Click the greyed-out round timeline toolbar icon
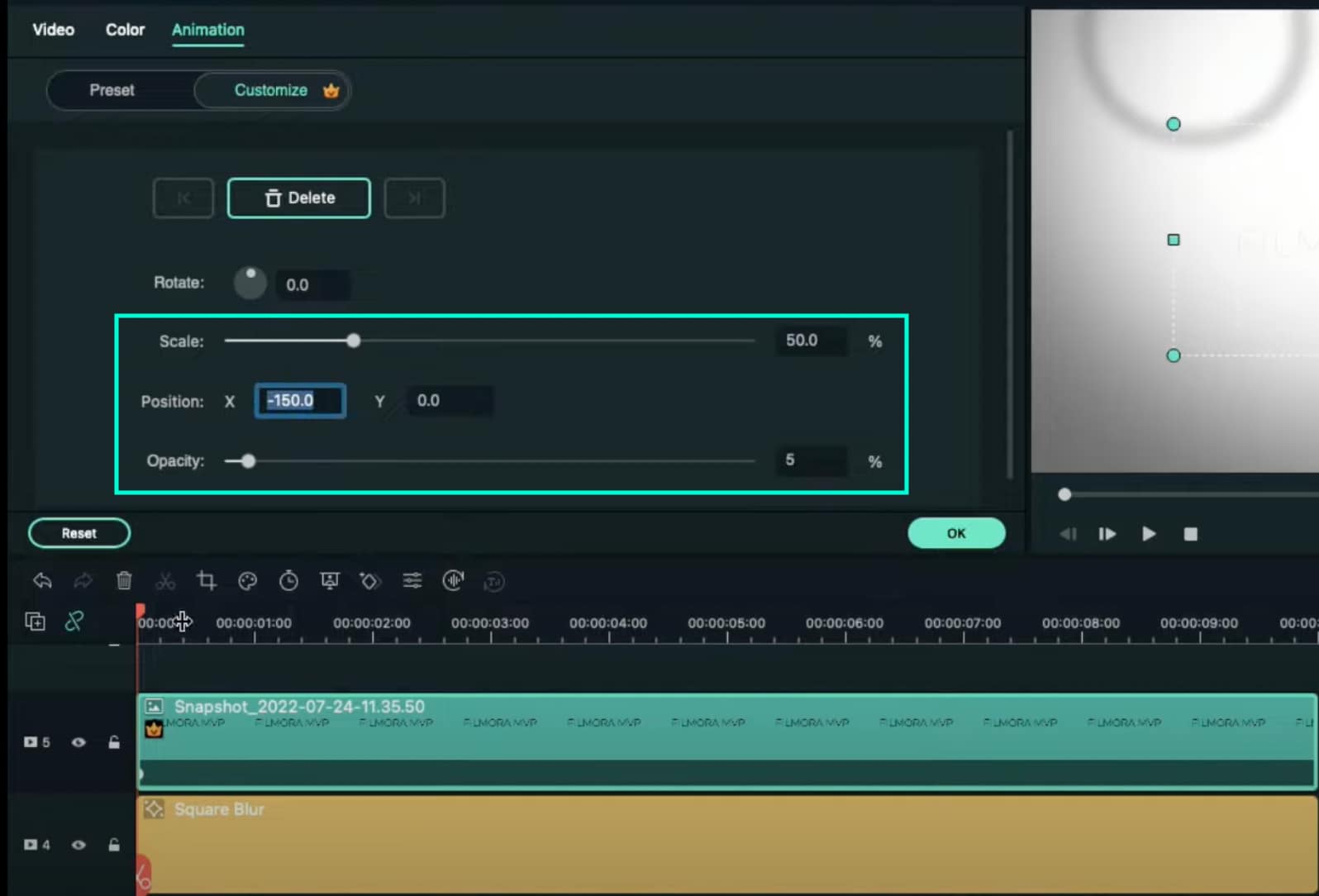 [493, 582]
